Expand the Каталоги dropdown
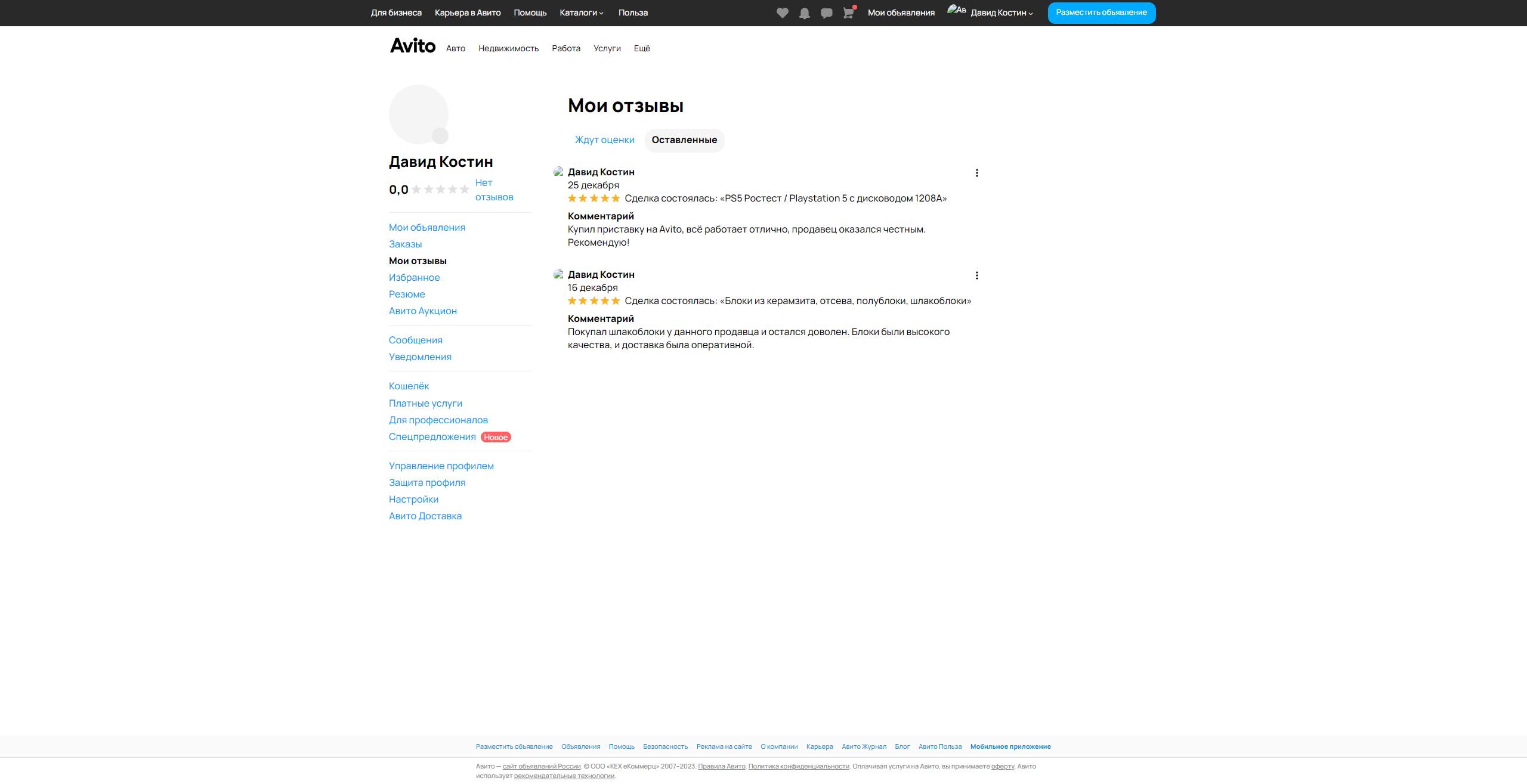The image size is (1527, 784). [582, 13]
